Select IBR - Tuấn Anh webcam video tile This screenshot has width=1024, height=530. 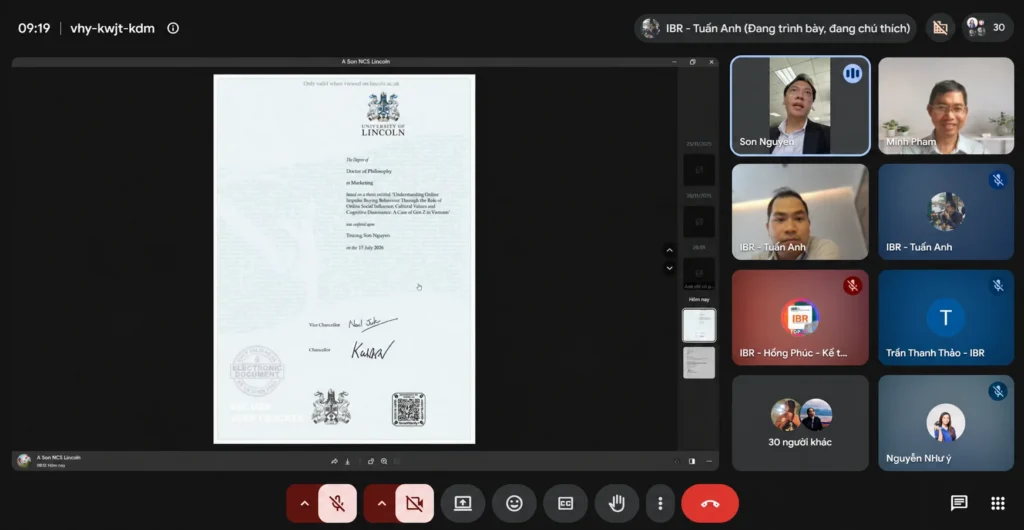coord(800,211)
